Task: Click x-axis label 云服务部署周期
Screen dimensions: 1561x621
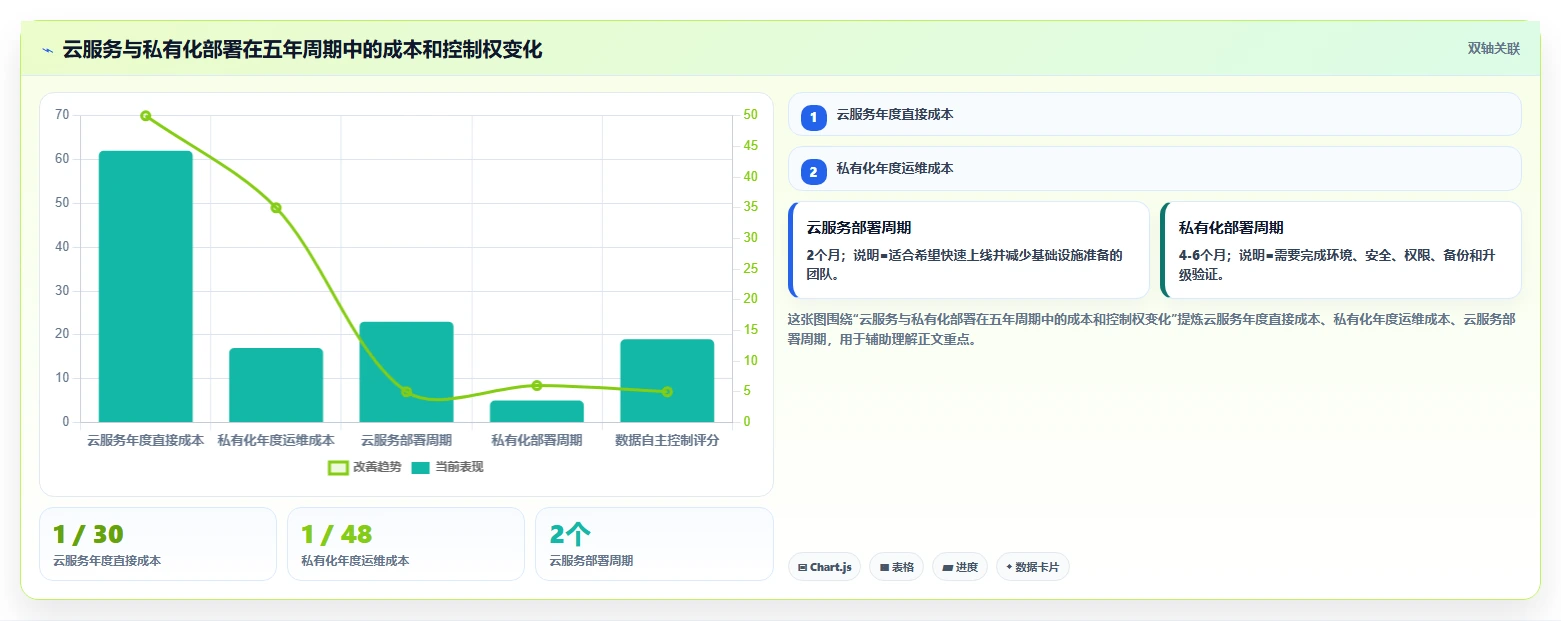Action: (x=407, y=440)
